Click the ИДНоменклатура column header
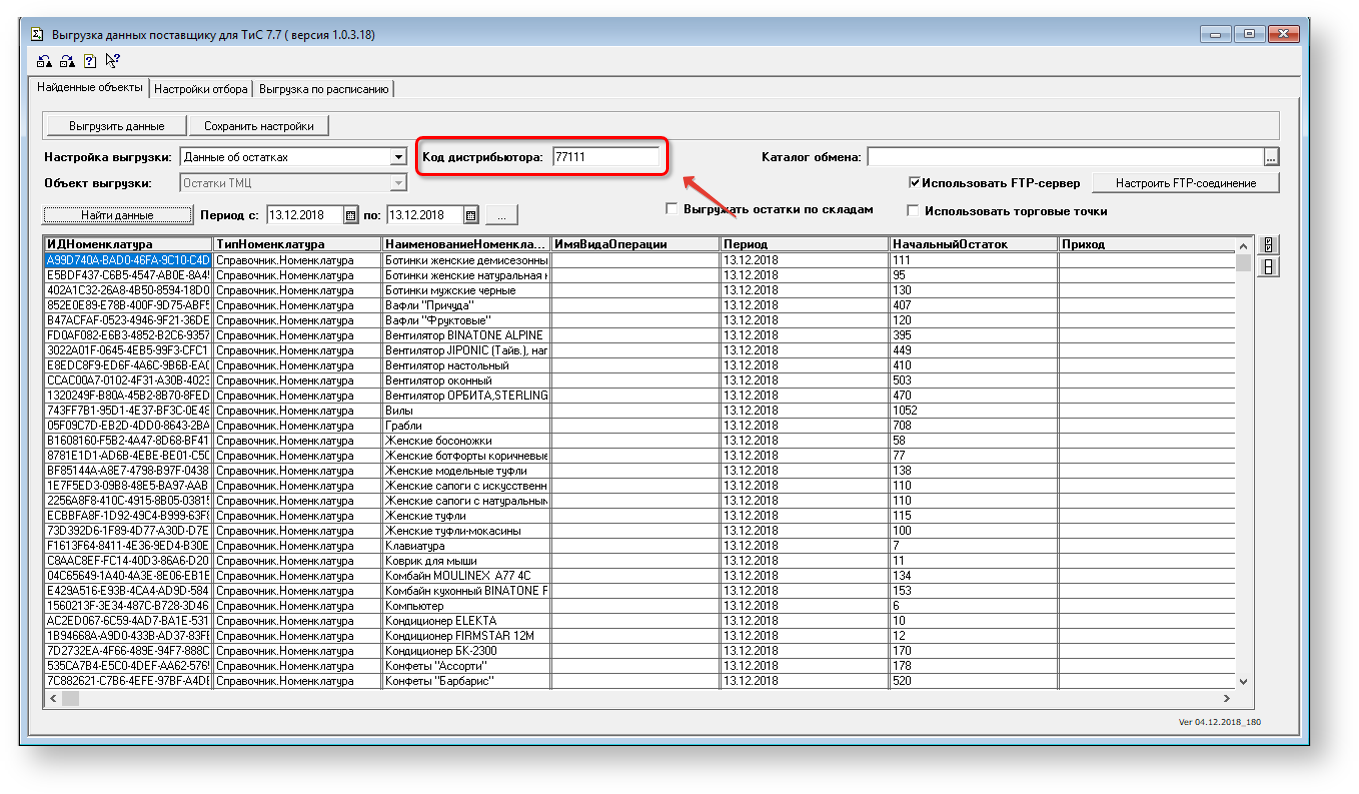 (x=129, y=244)
